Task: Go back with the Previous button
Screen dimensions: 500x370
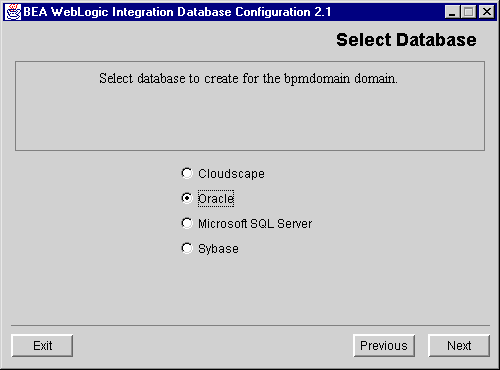Action: click(x=384, y=346)
